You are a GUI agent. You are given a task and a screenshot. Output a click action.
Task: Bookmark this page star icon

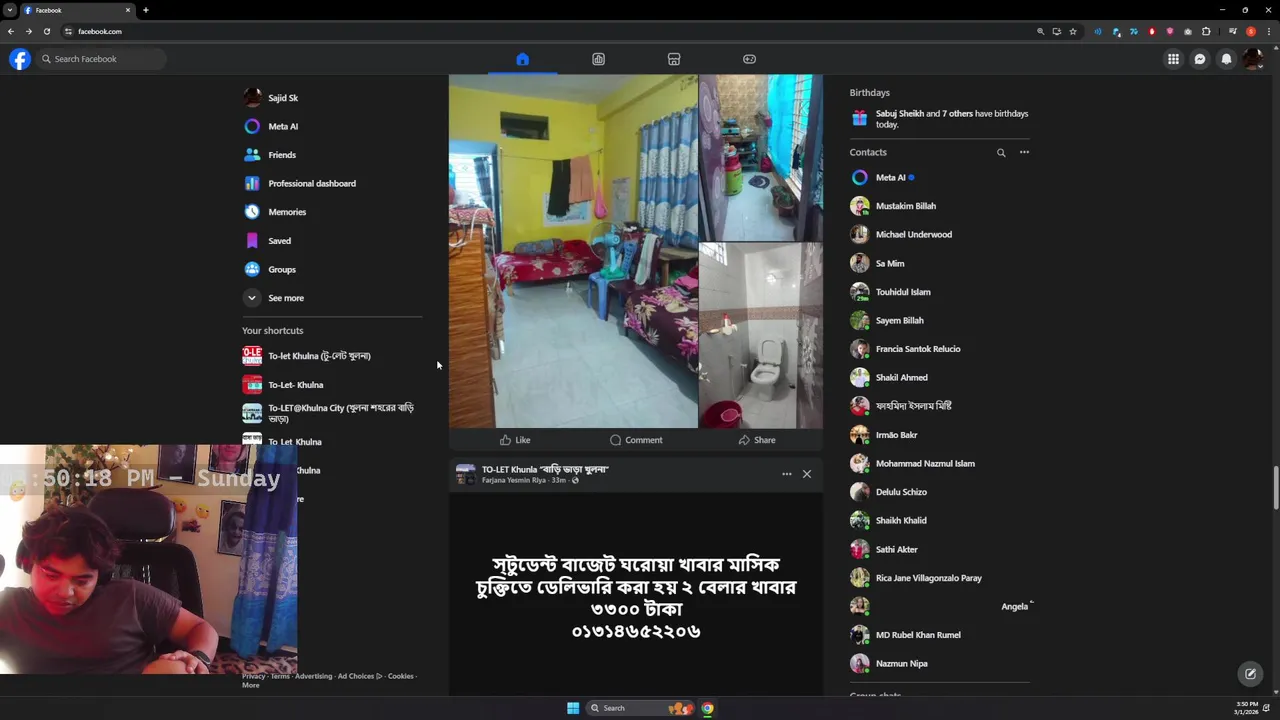pyautogui.click(x=1073, y=31)
